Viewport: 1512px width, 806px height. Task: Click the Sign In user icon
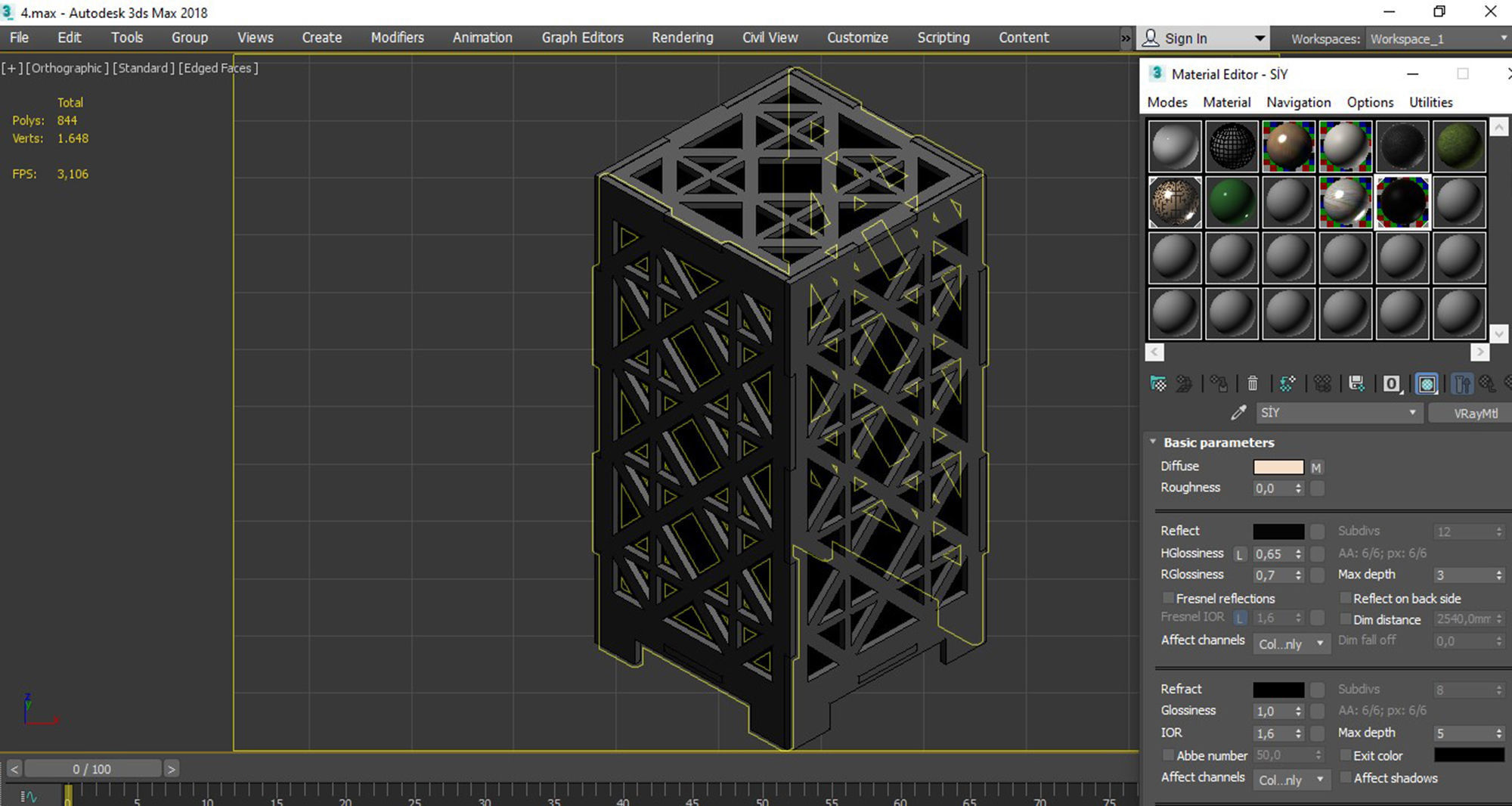[x=1151, y=38]
